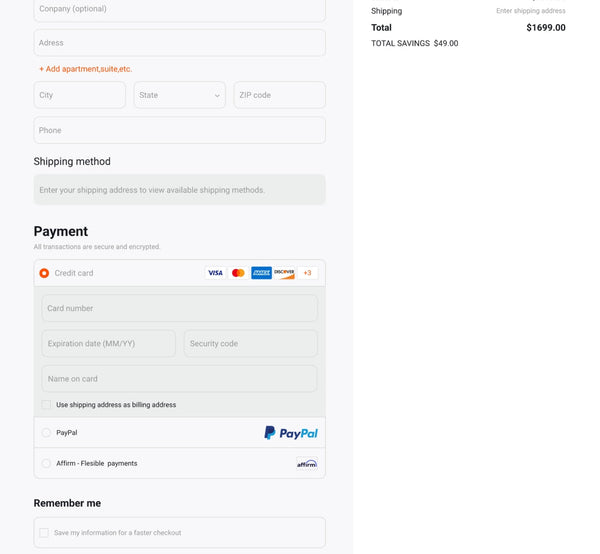Click the PayPal logo

291,433
